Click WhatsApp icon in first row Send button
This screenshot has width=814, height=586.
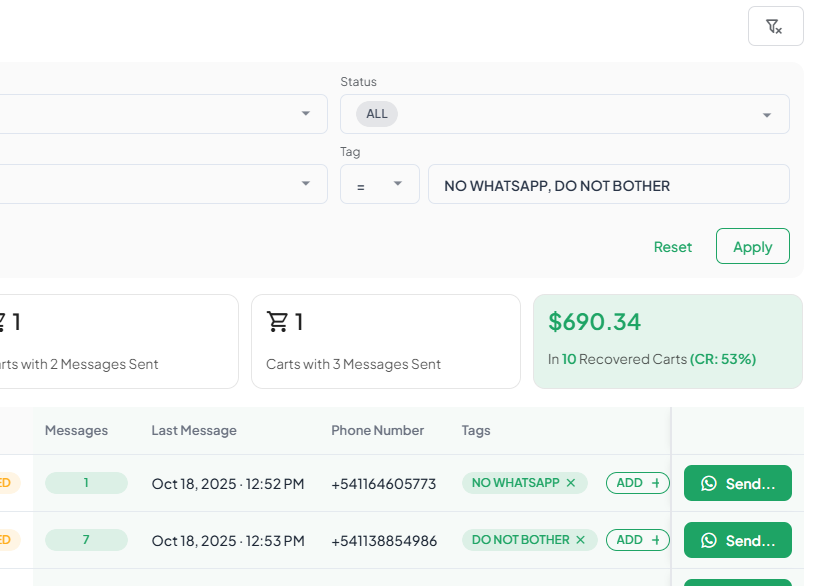709,484
